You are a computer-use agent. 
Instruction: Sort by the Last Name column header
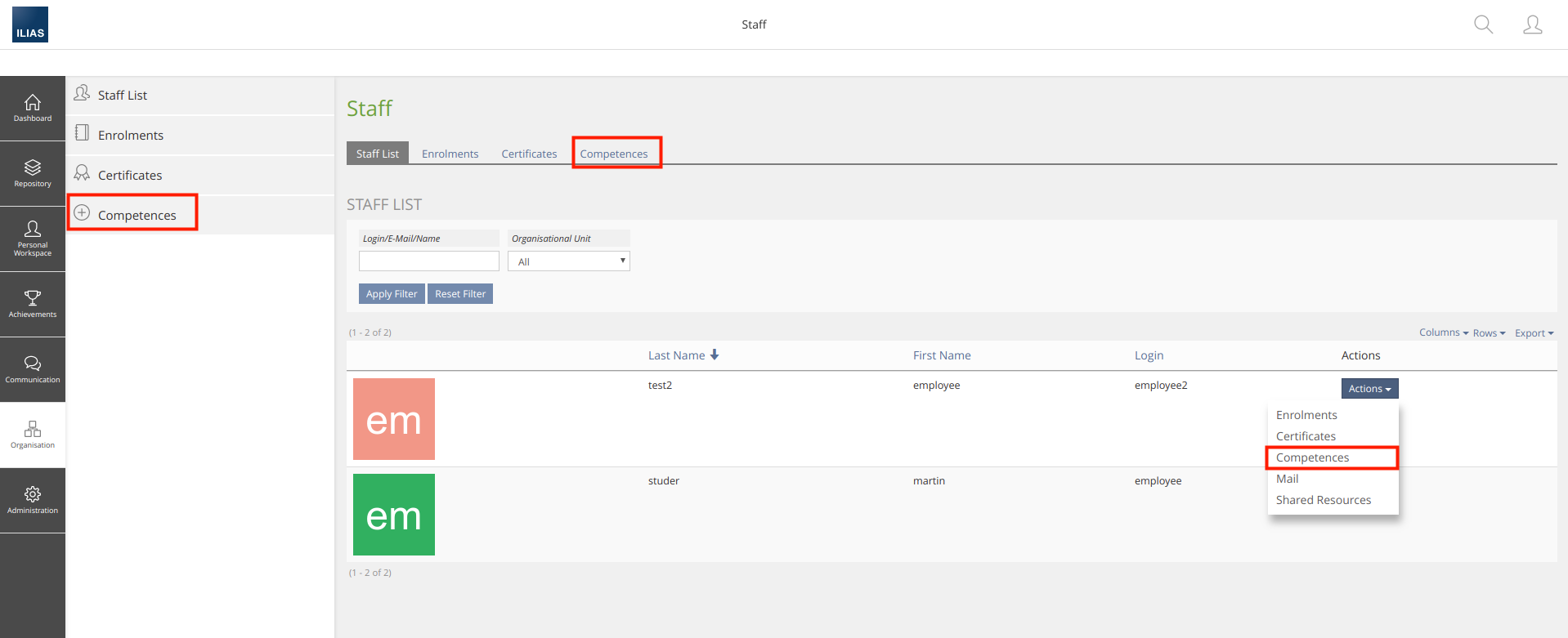pos(677,355)
